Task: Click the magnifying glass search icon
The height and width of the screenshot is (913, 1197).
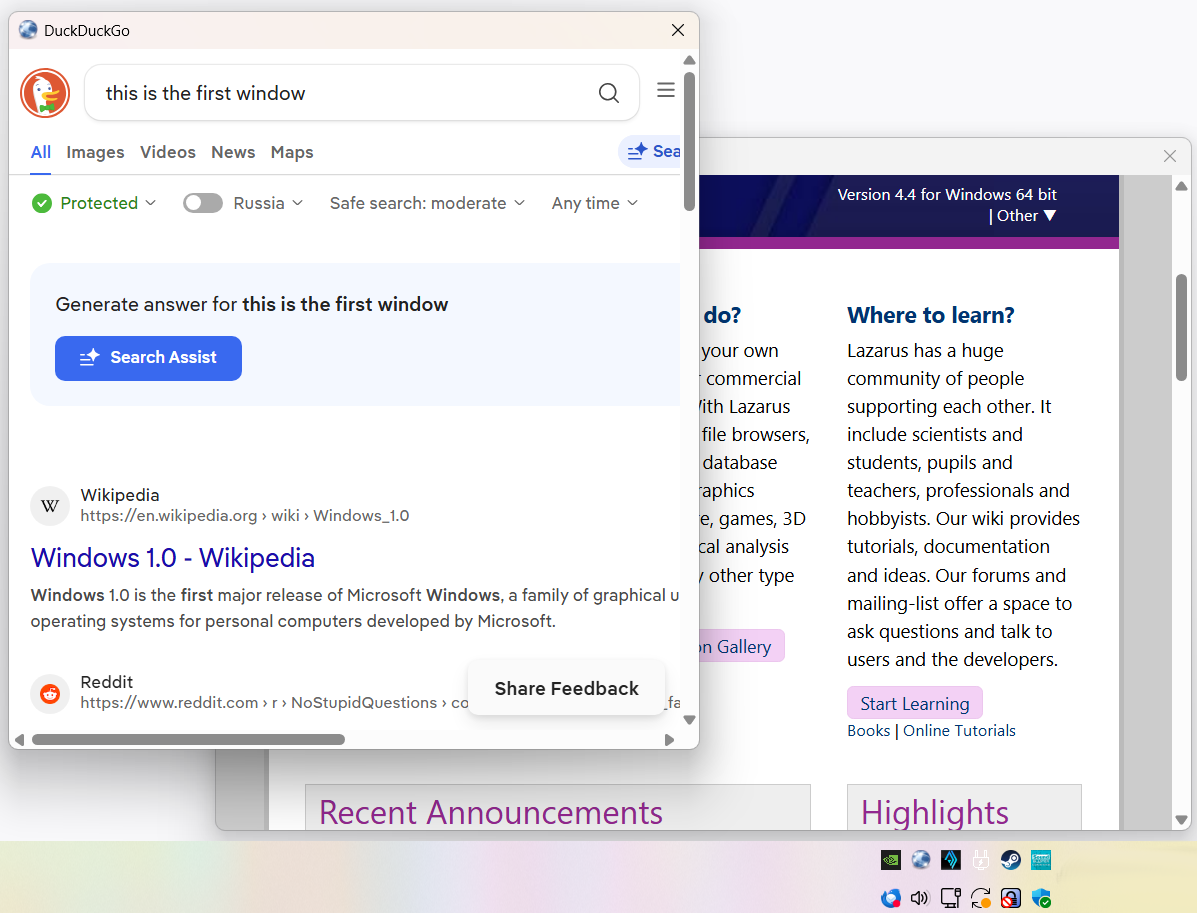Action: 608,93
